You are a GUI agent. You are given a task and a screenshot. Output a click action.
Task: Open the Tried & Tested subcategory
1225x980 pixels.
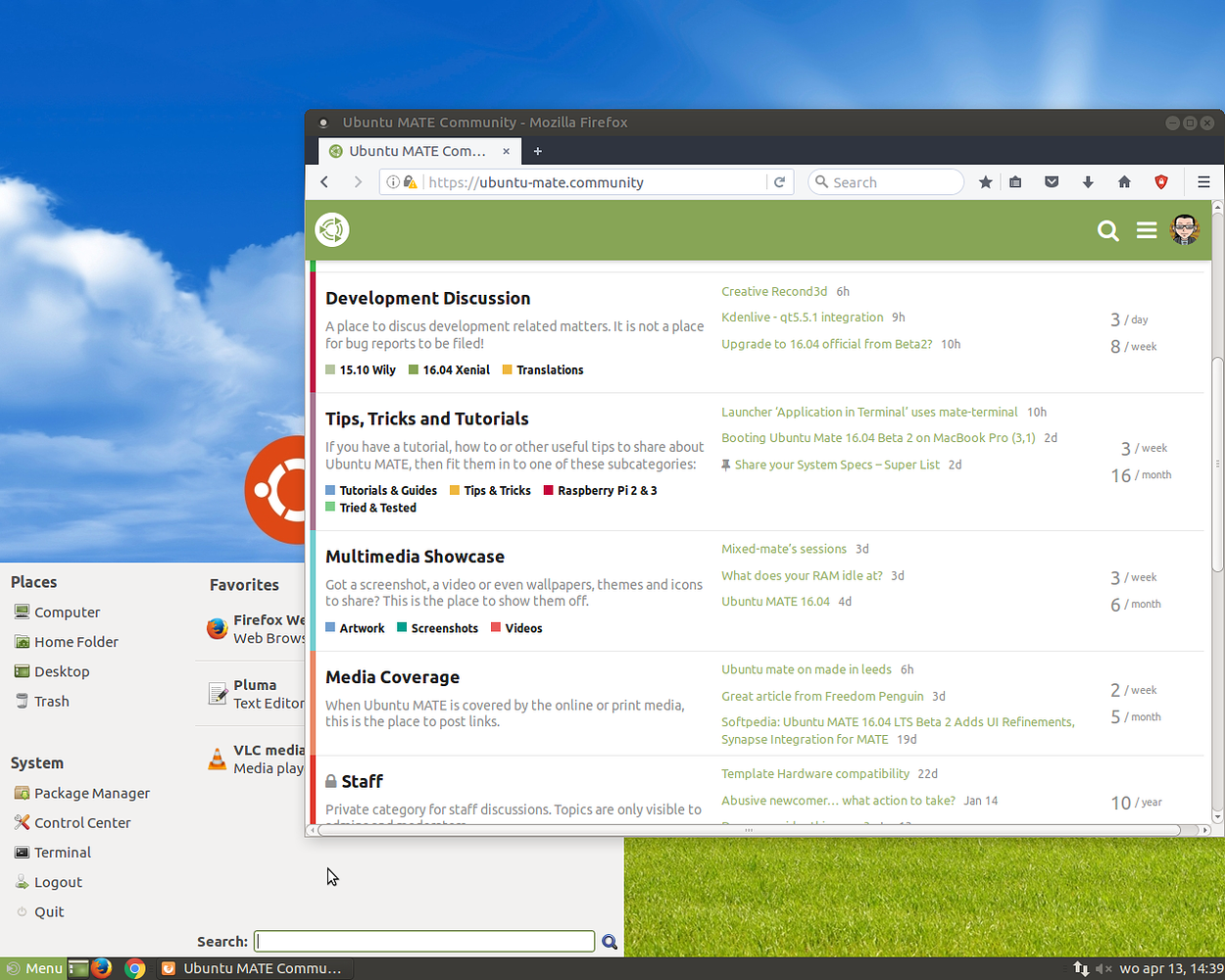370,509
